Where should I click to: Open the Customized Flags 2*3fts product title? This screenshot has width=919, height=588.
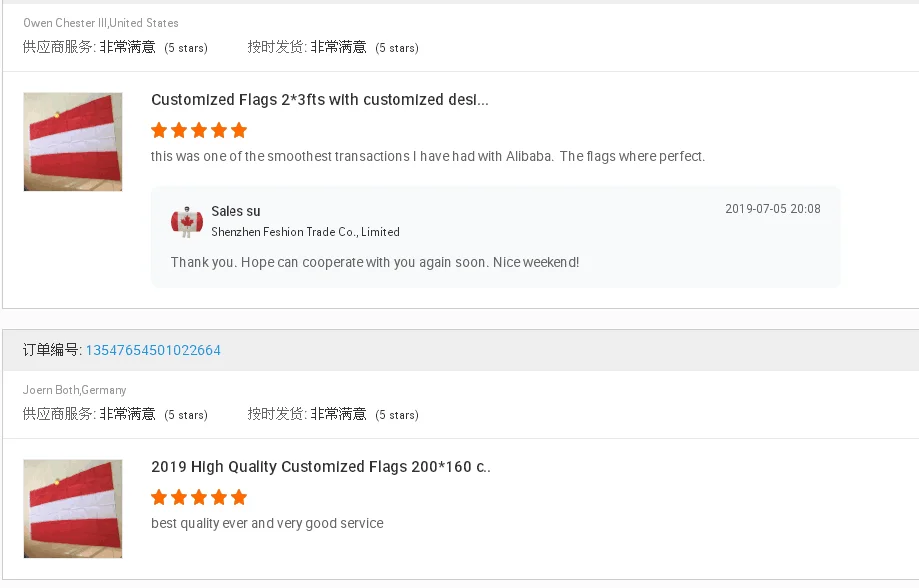point(320,100)
